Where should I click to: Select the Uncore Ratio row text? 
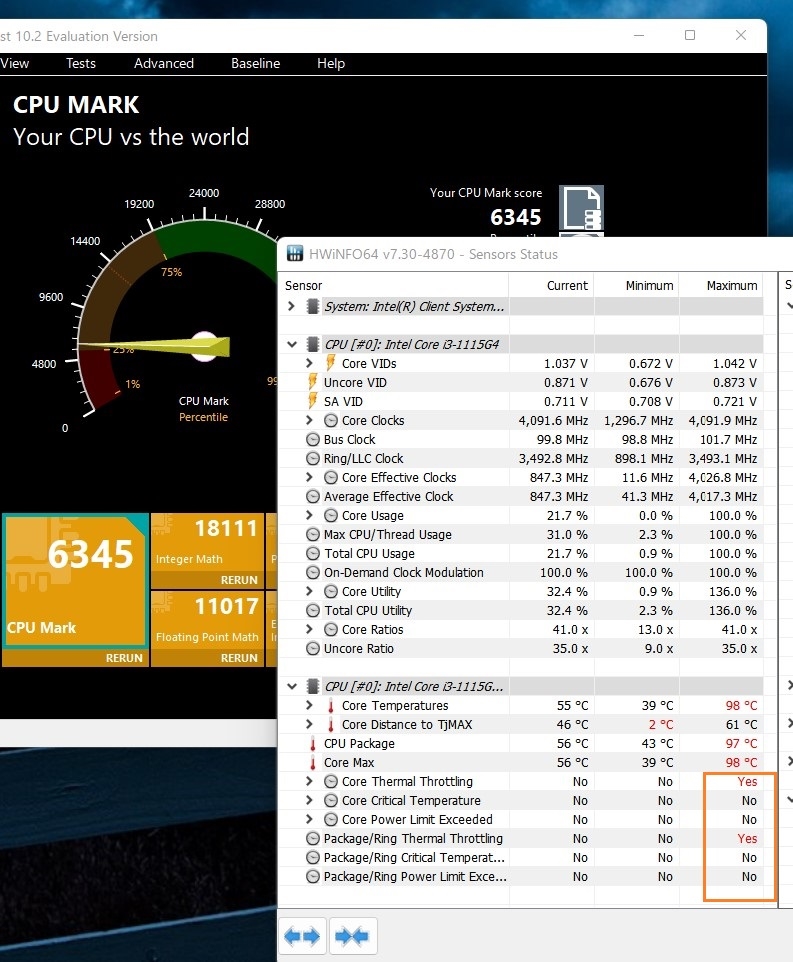(359, 648)
